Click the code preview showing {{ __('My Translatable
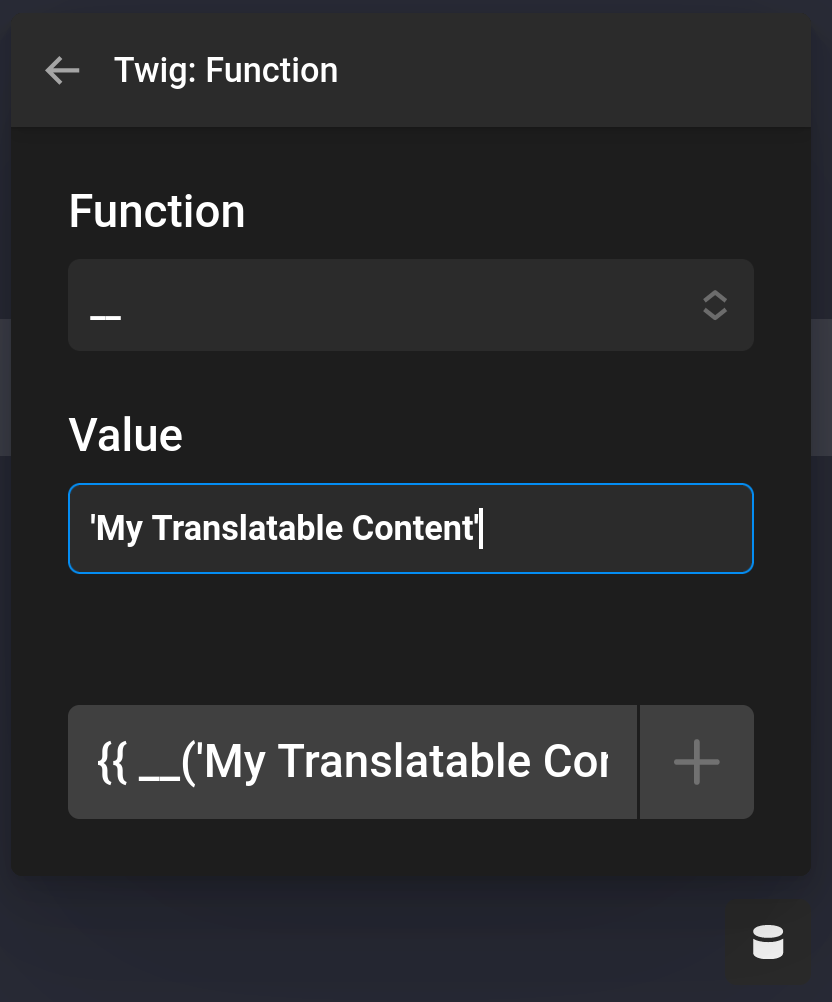832x1002 pixels. [352, 761]
